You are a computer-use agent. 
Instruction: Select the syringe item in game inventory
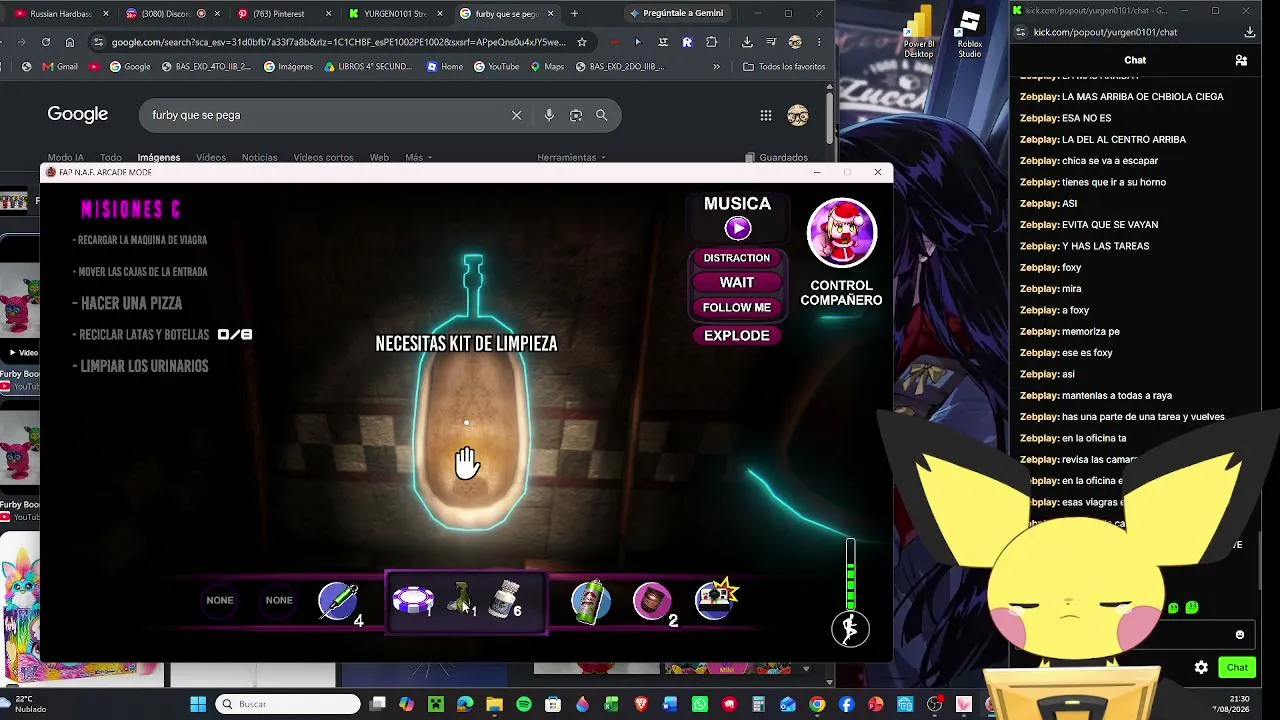coord(337,601)
